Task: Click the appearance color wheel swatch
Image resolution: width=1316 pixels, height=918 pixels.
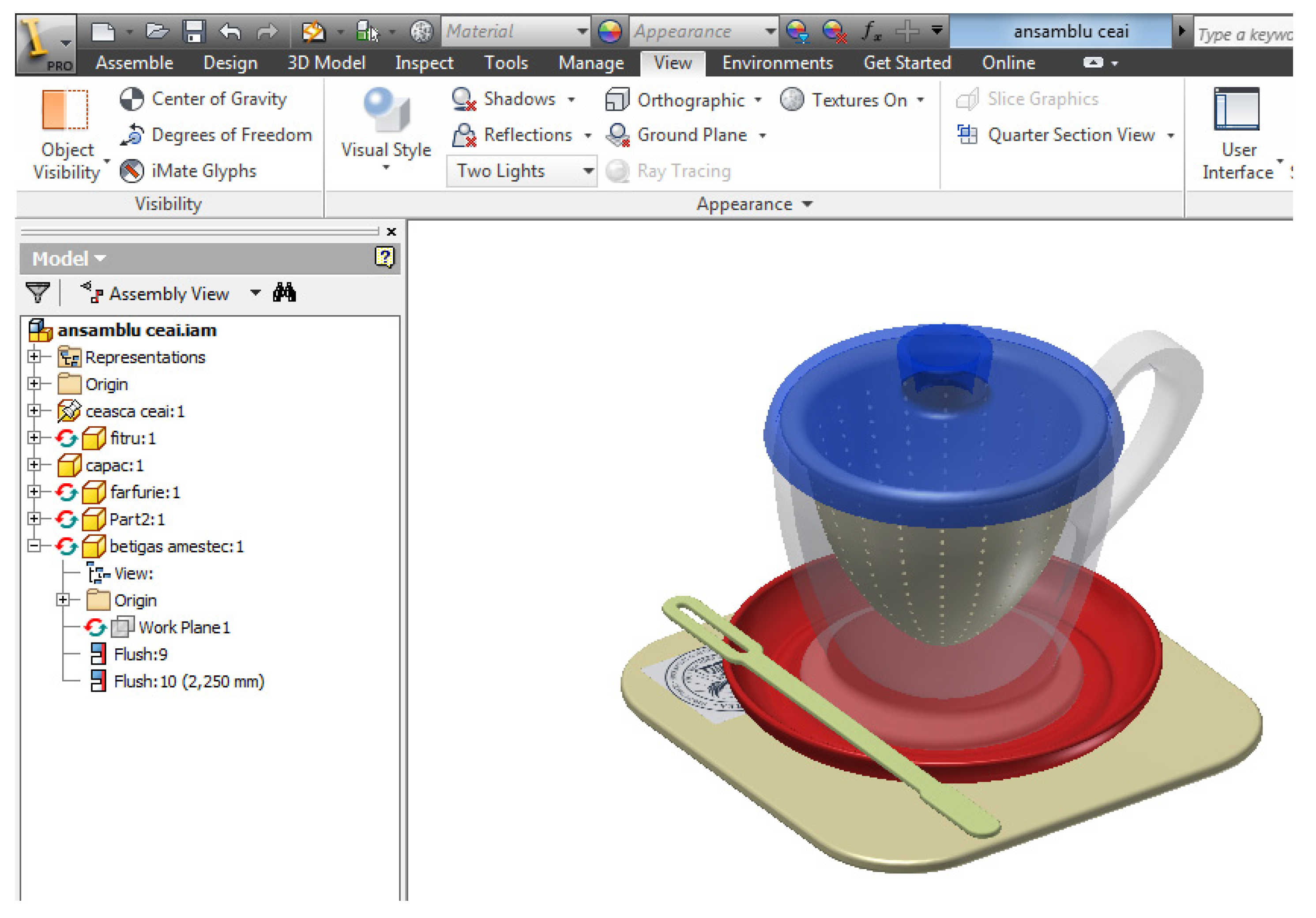Action: tap(610, 31)
